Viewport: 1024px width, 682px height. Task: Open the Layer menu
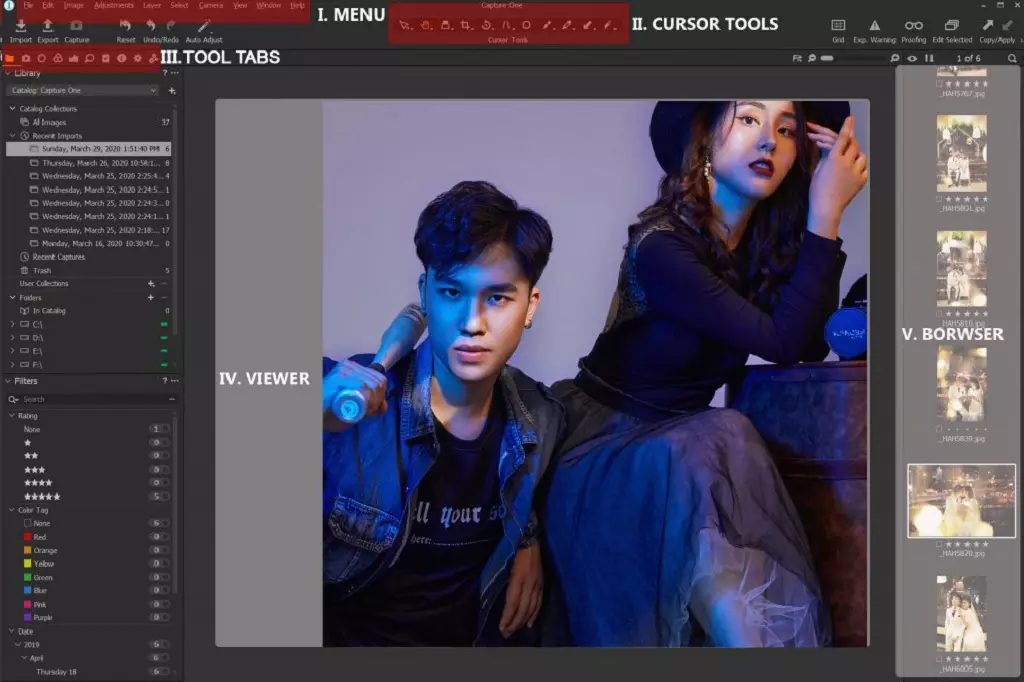pyautogui.click(x=152, y=5)
